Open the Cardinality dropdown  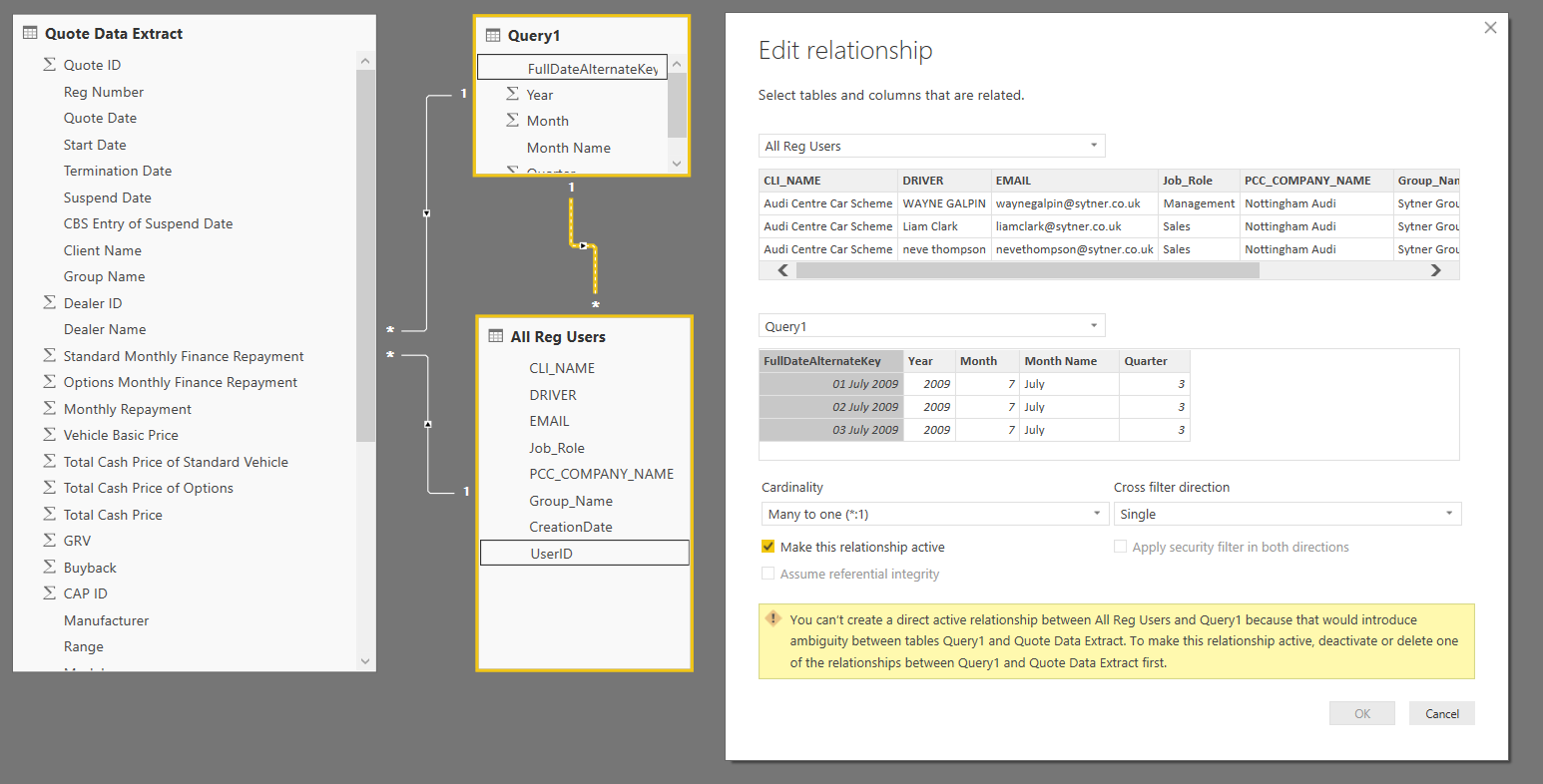click(935, 514)
